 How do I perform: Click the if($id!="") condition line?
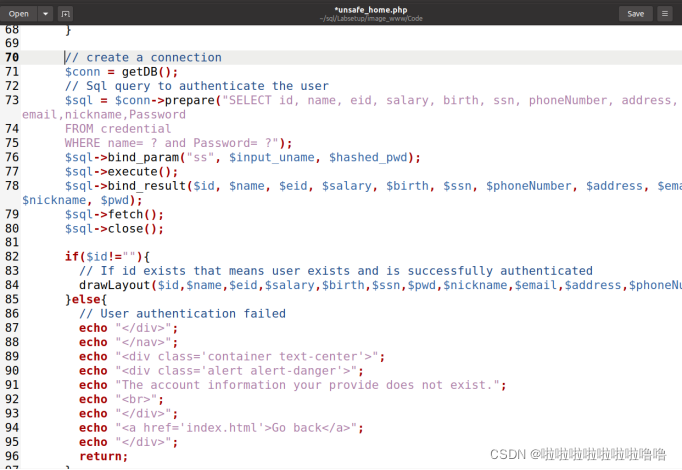[107, 257]
